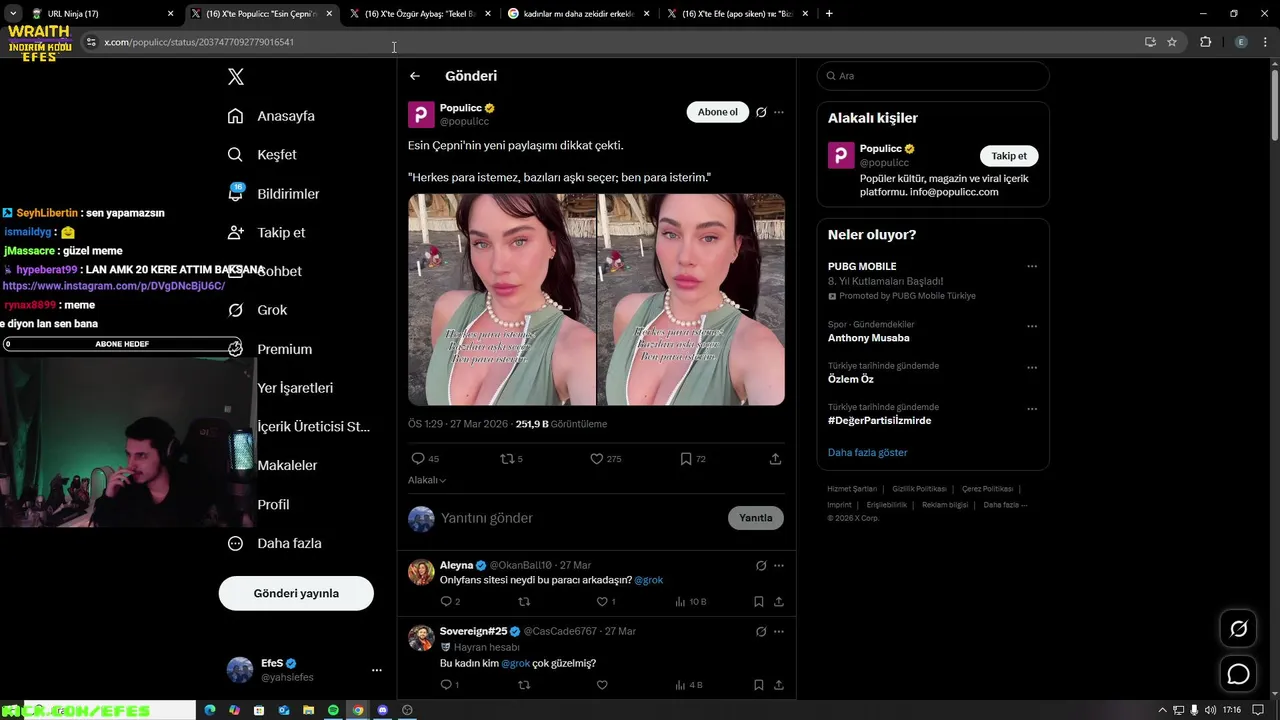The width and height of the screenshot is (1280, 720).
Task: Open the left photo of the post
Action: coord(502,299)
